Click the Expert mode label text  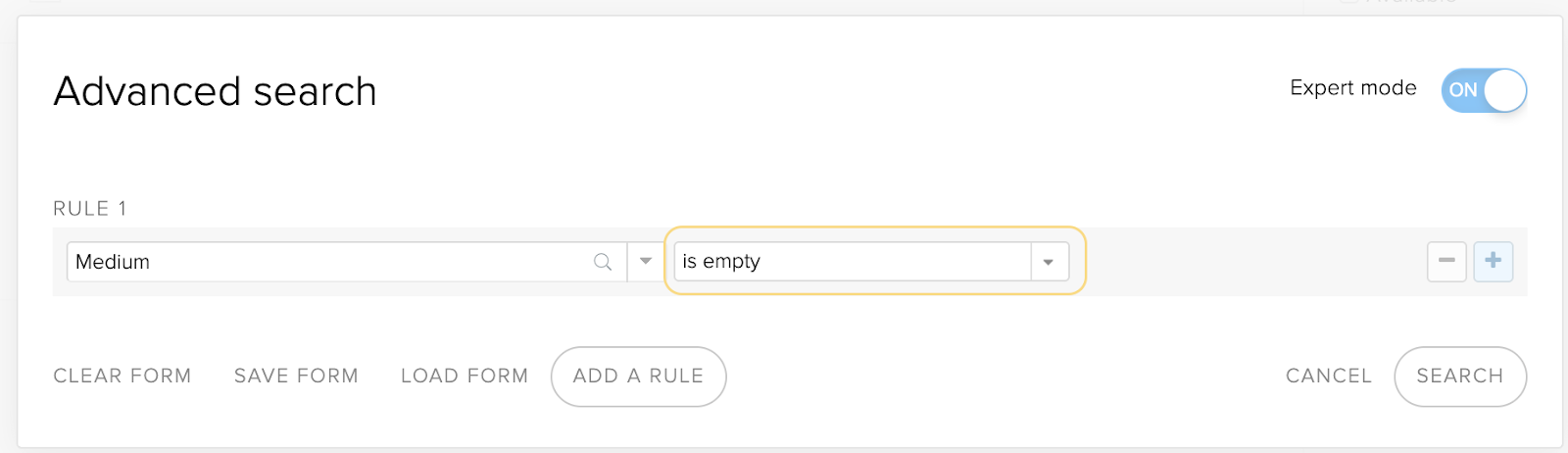1353,88
